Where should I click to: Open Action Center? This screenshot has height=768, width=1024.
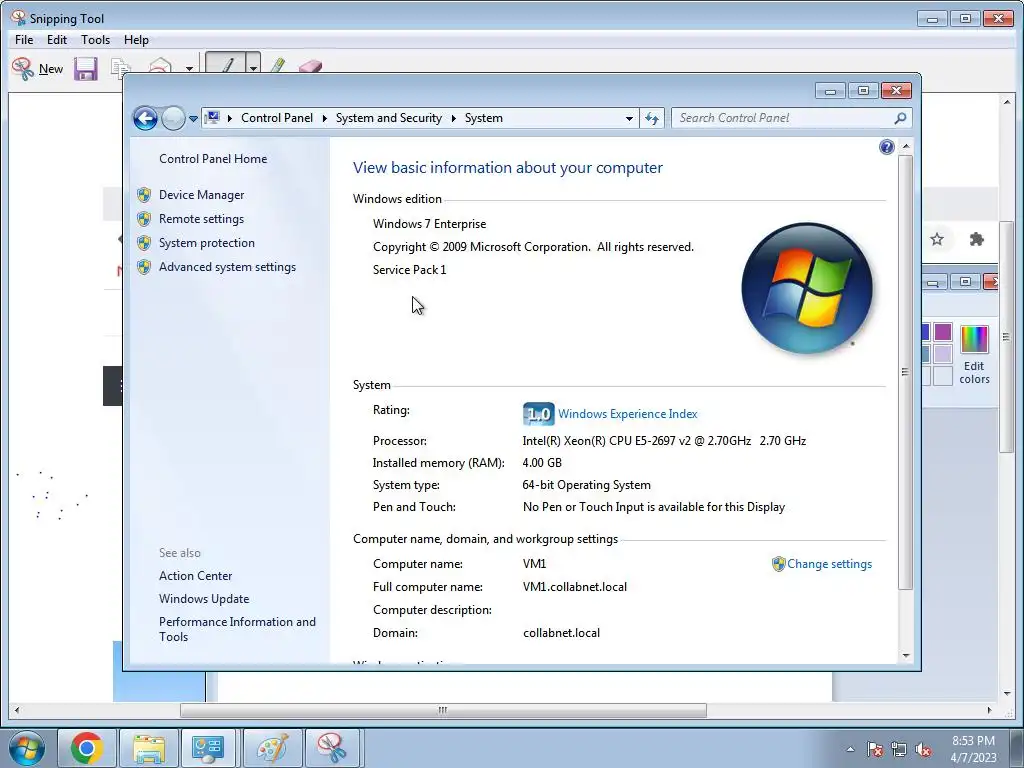195,576
